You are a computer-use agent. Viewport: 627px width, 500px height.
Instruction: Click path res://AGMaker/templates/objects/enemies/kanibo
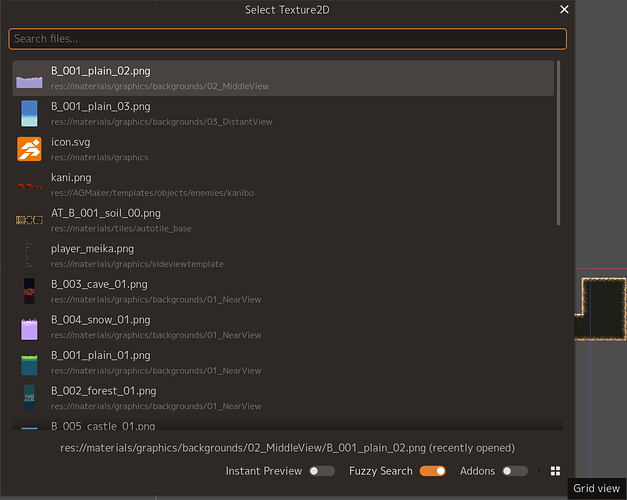click(152, 193)
